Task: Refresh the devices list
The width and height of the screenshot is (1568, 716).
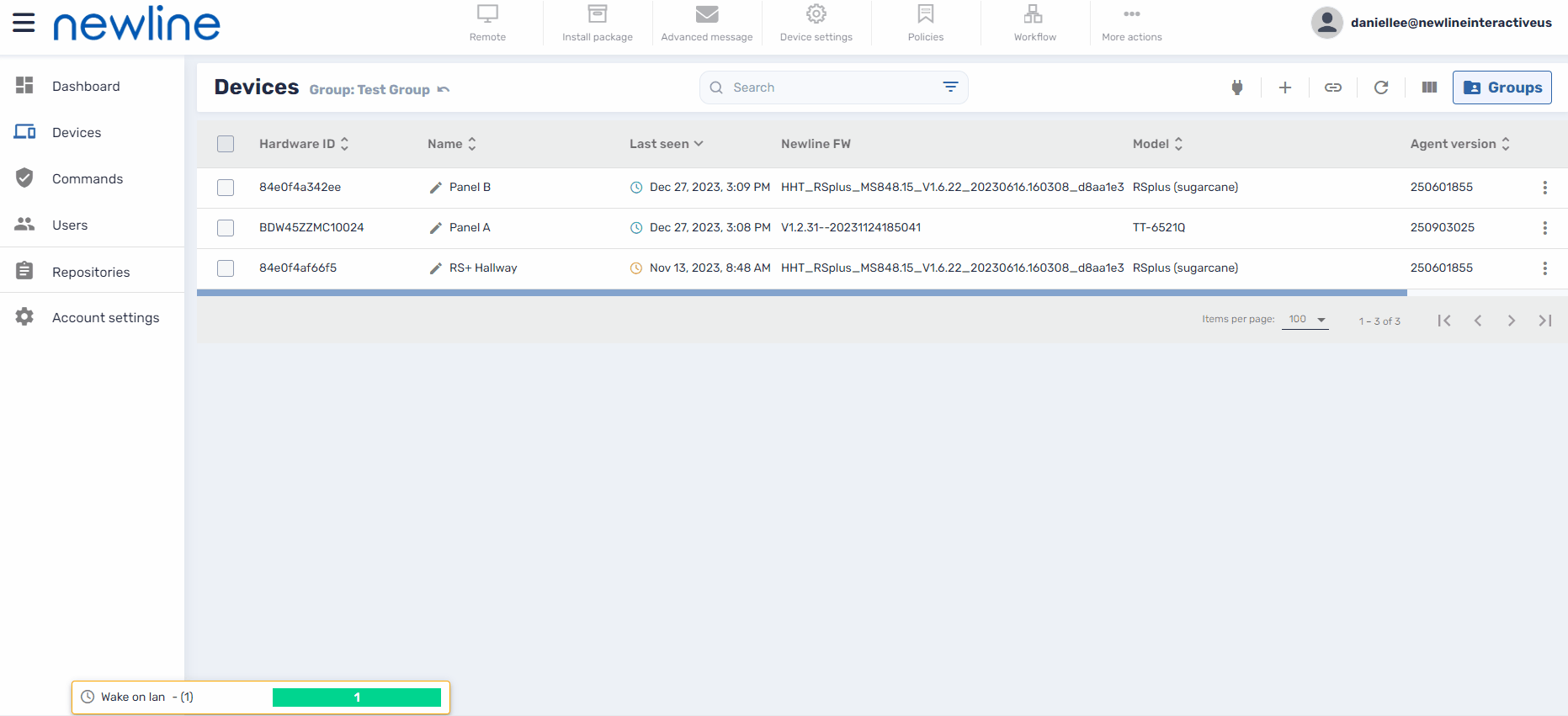Action: (x=1381, y=88)
